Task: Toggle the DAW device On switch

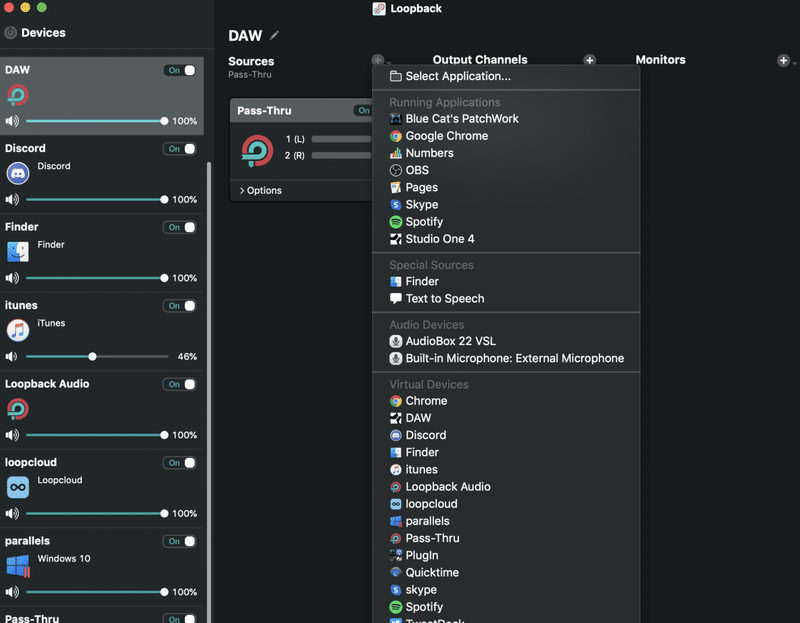Action: (x=180, y=70)
